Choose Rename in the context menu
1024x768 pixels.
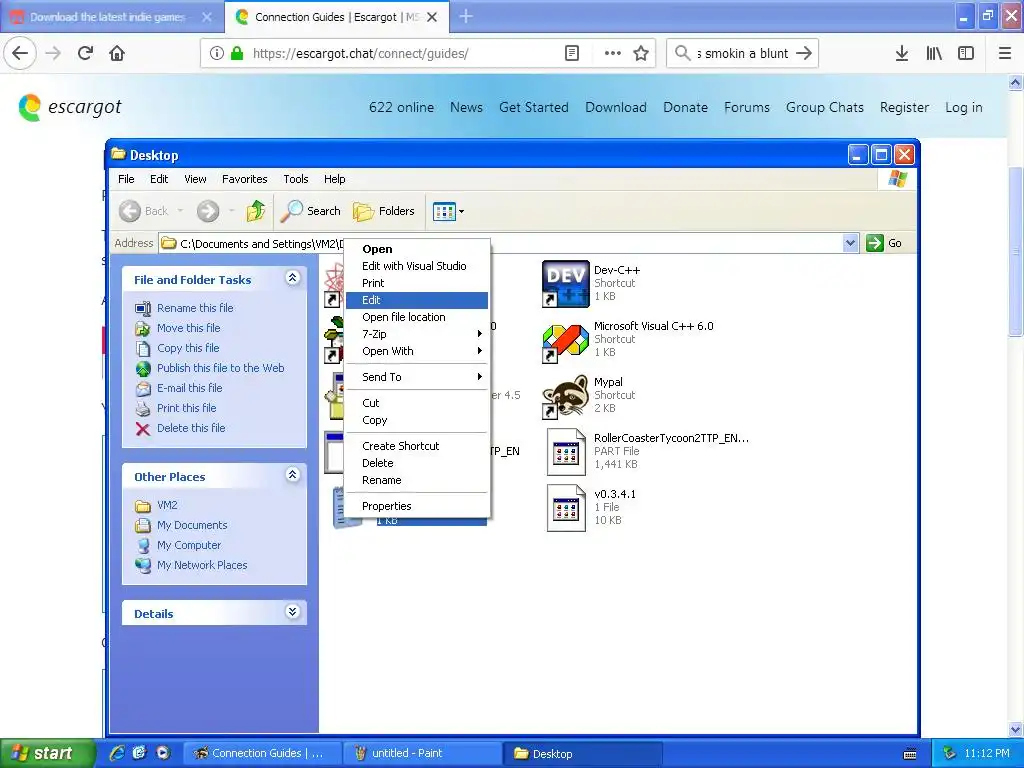[417, 480]
